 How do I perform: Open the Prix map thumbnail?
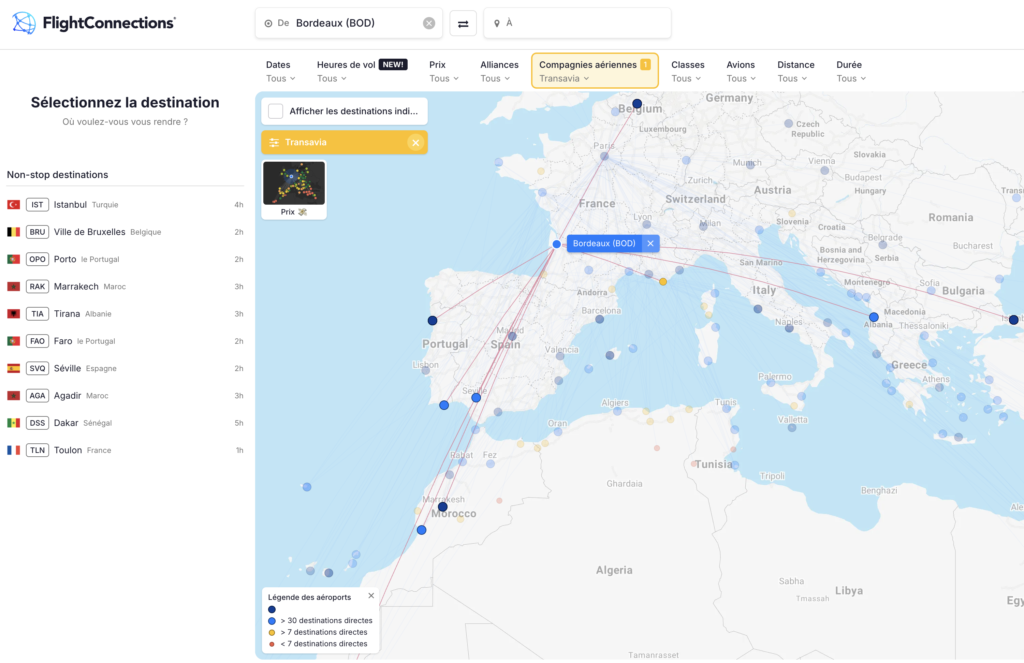[x=294, y=189]
